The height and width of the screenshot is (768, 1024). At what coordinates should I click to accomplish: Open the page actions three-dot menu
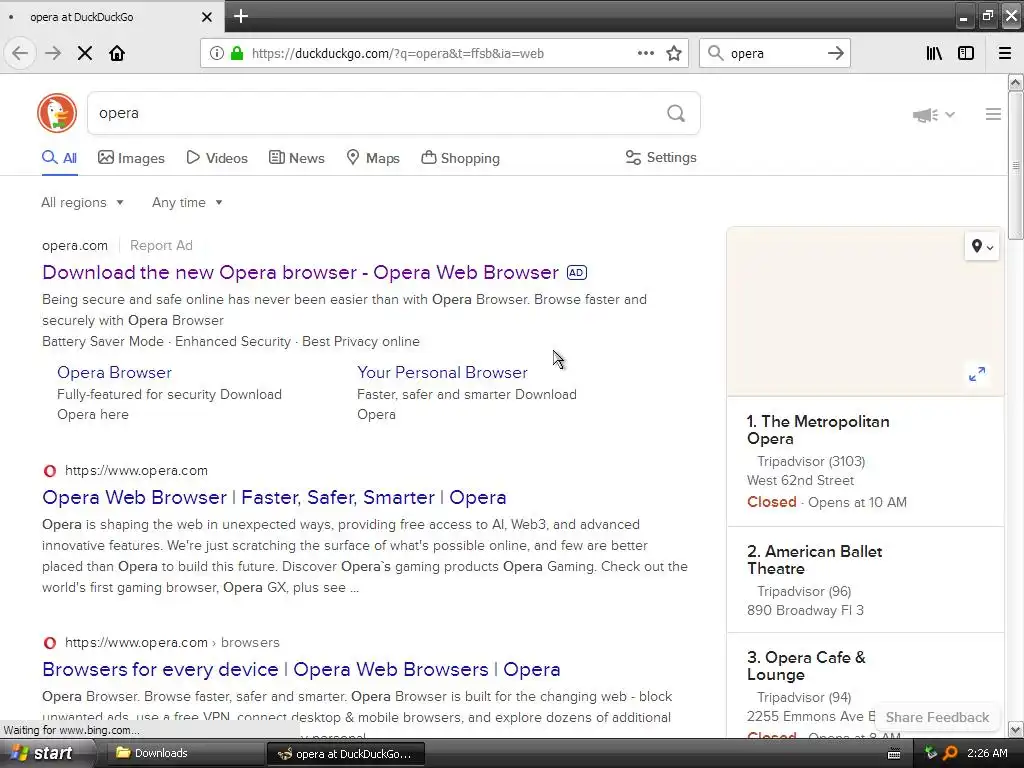(645, 53)
